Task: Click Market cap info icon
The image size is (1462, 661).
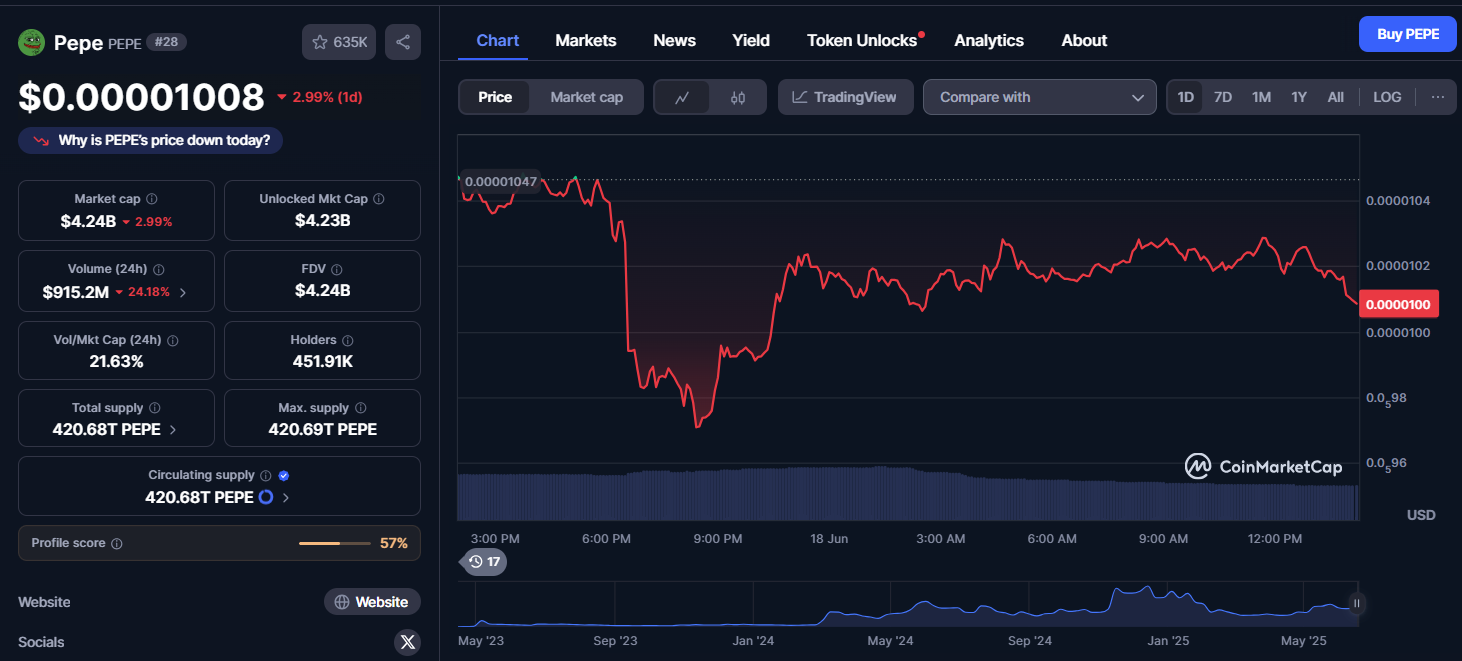Action: coord(152,199)
